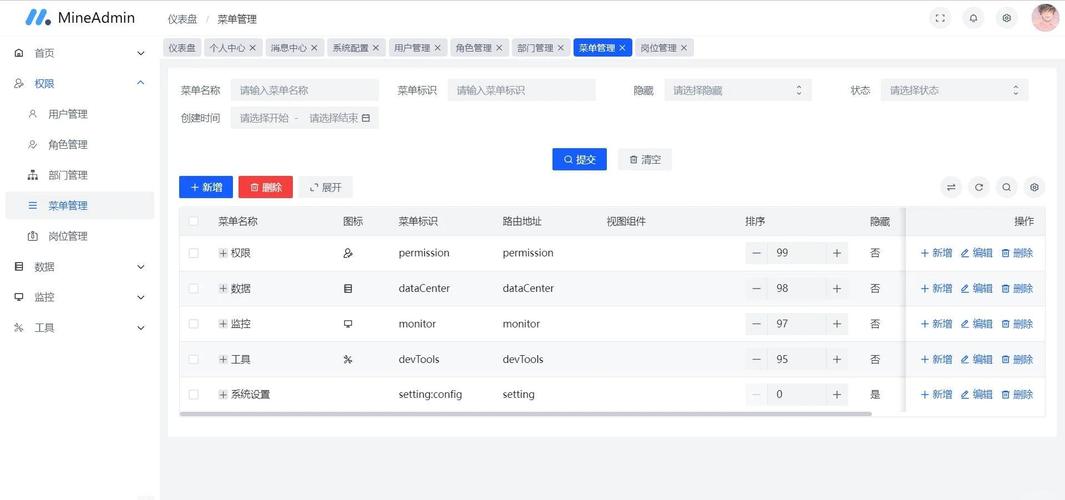
Task: Open the 状态 select dropdown
Action: [954, 90]
